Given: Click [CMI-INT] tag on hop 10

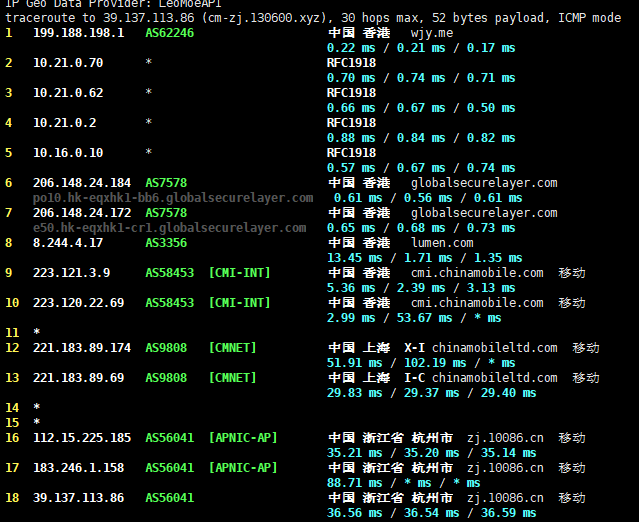Looking at the screenshot, I should pos(240,303).
